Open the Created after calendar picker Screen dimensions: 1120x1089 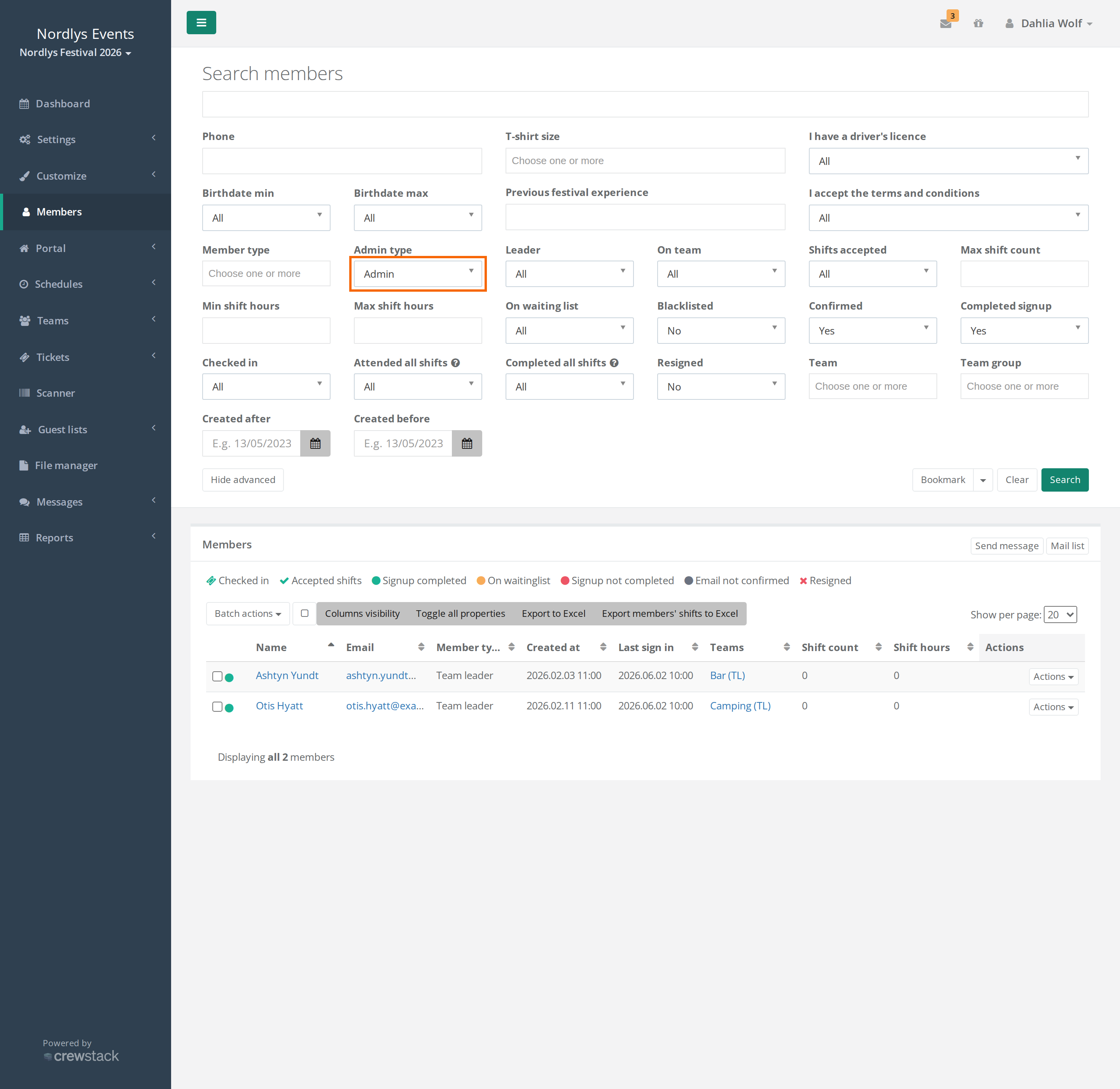click(x=315, y=443)
